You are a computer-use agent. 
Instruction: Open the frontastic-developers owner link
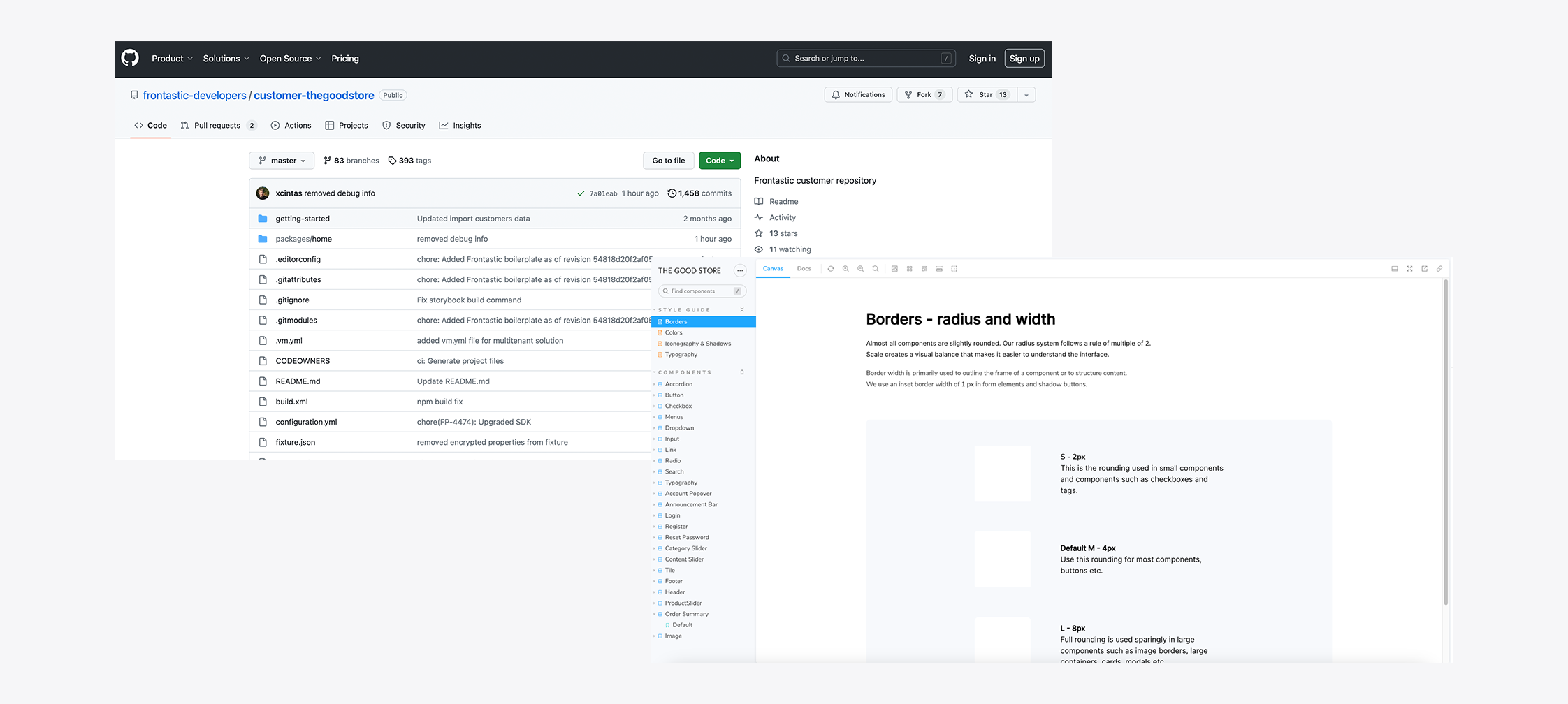pos(194,96)
